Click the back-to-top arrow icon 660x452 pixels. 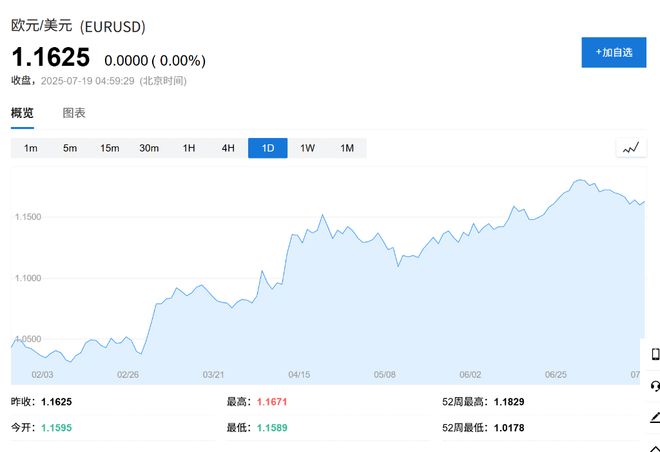click(x=655, y=448)
